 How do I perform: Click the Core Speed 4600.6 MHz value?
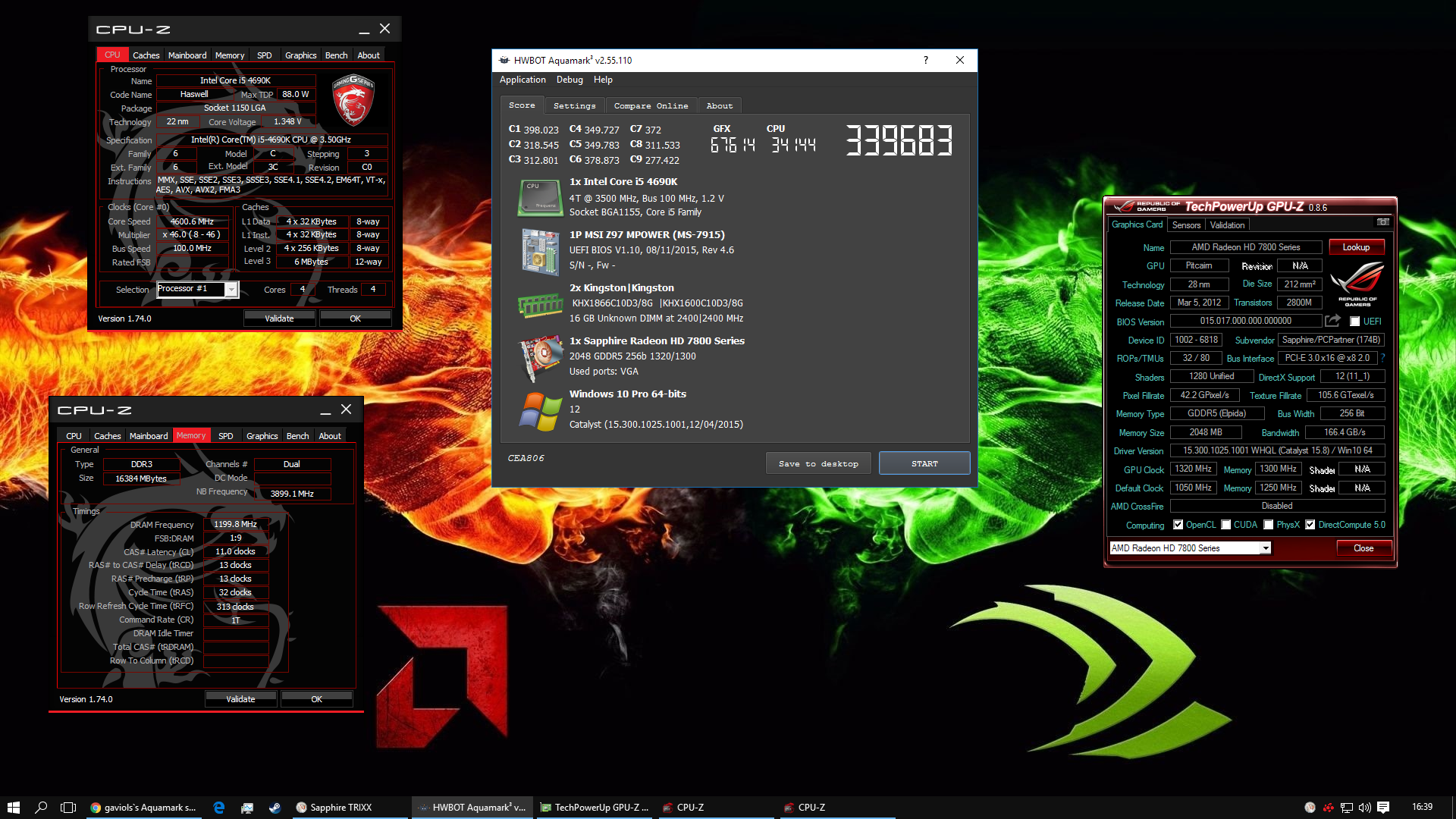pyautogui.click(x=192, y=221)
